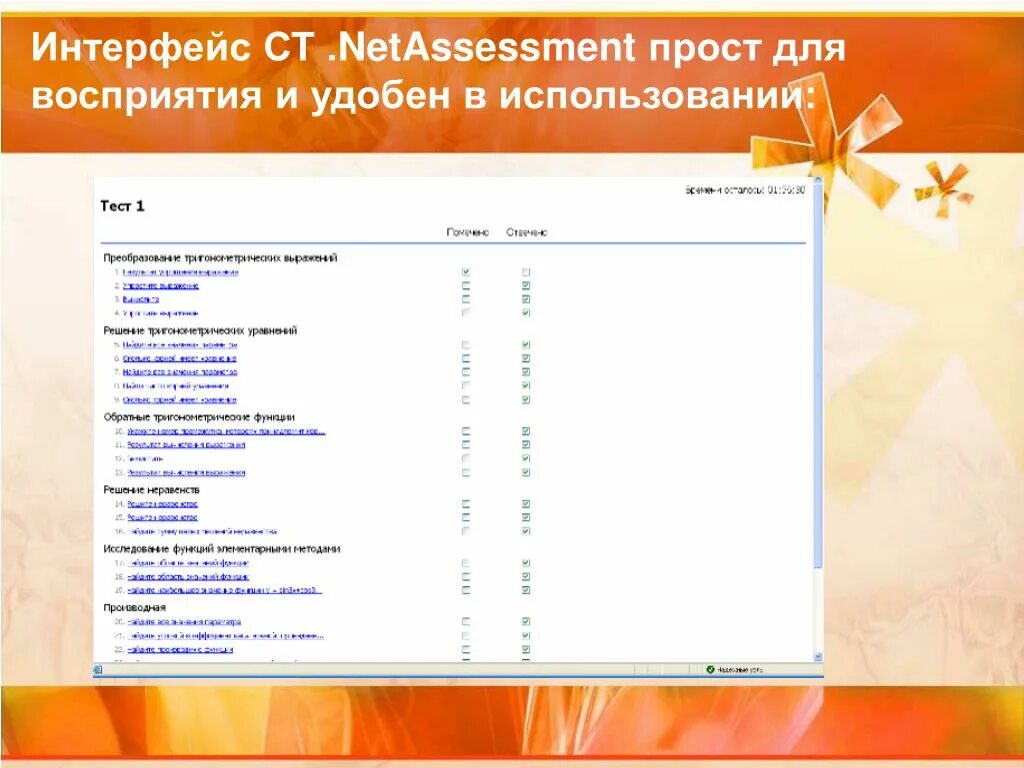The height and width of the screenshot is (768, 1024).
Task: Click the "Решение неравенств" section heading
Action: (x=152, y=490)
